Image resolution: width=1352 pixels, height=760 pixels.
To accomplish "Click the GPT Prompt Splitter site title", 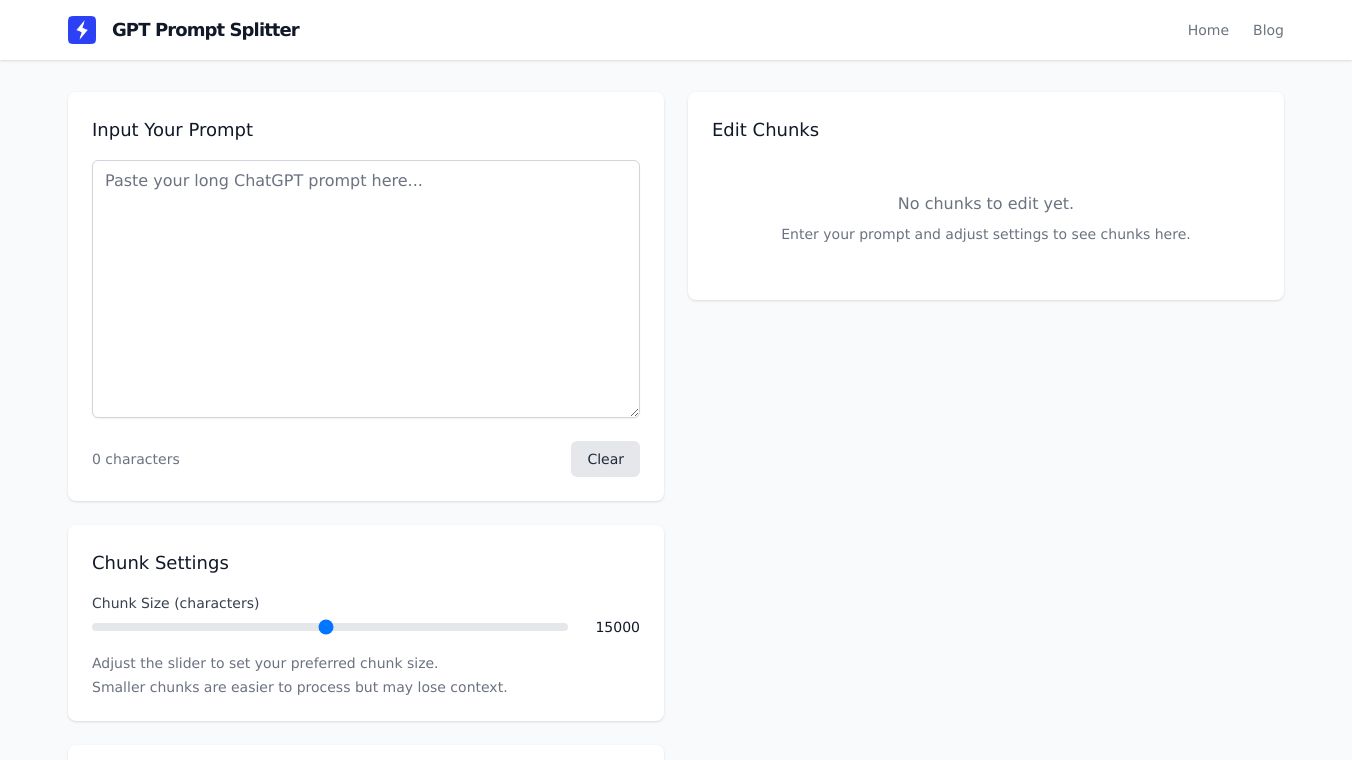I will click(x=205, y=30).
